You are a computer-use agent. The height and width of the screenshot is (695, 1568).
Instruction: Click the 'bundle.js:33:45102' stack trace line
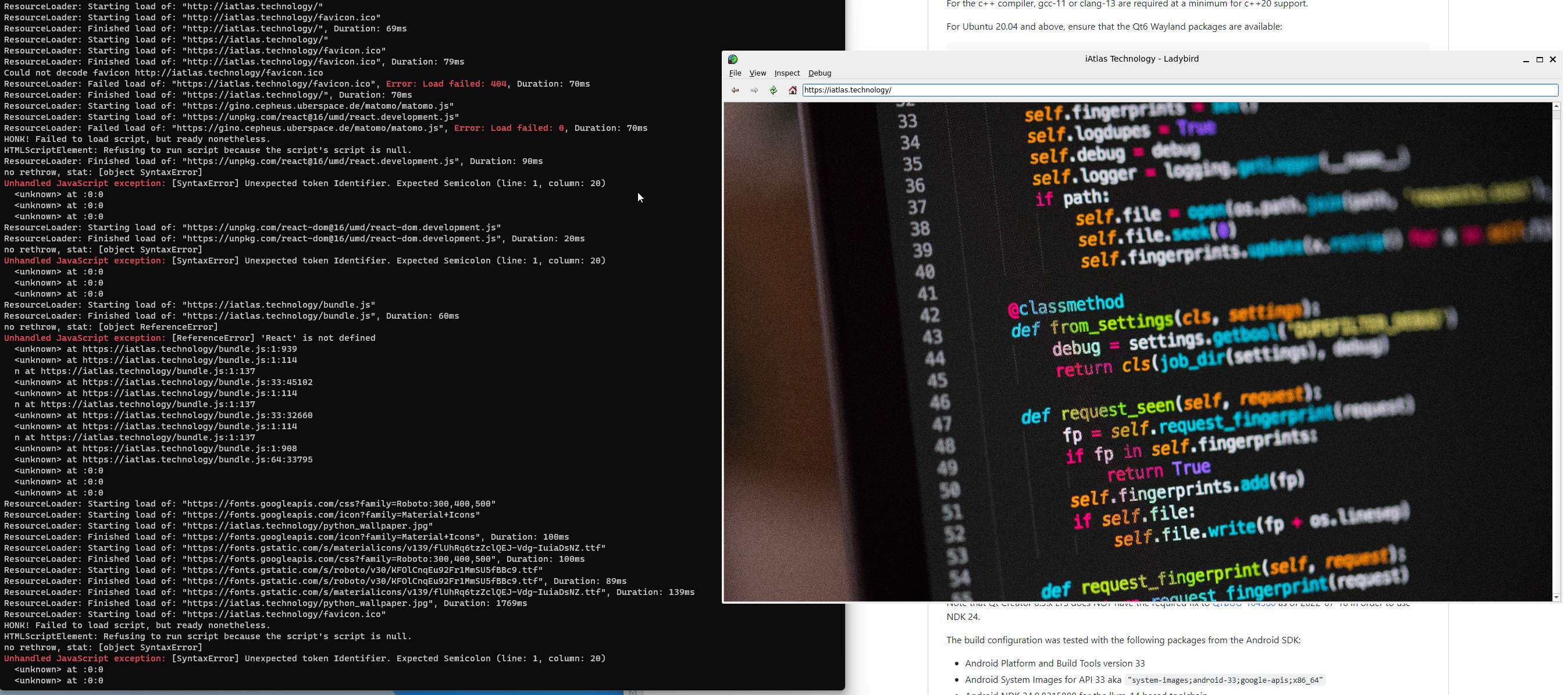[x=164, y=383]
